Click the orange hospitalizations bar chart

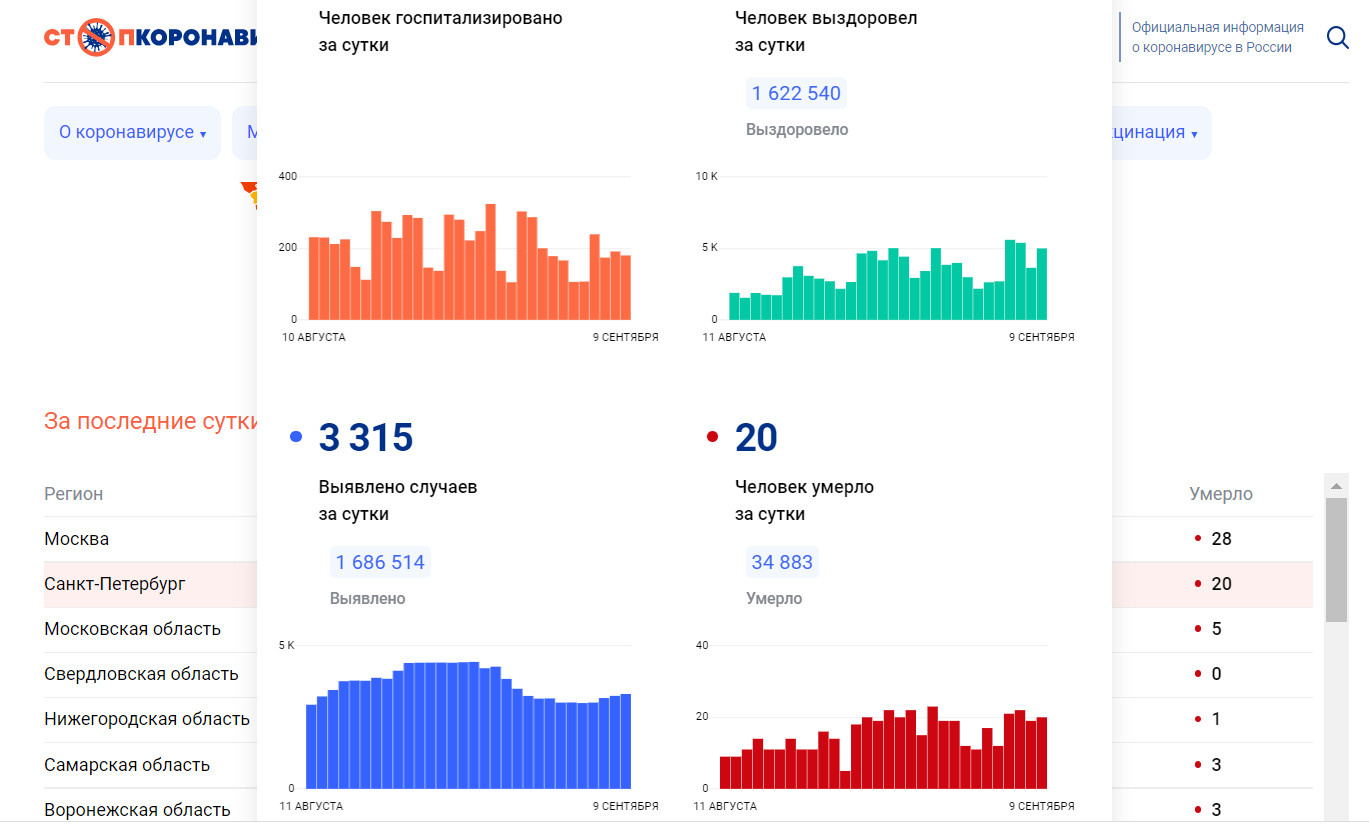[x=470, y=260]
